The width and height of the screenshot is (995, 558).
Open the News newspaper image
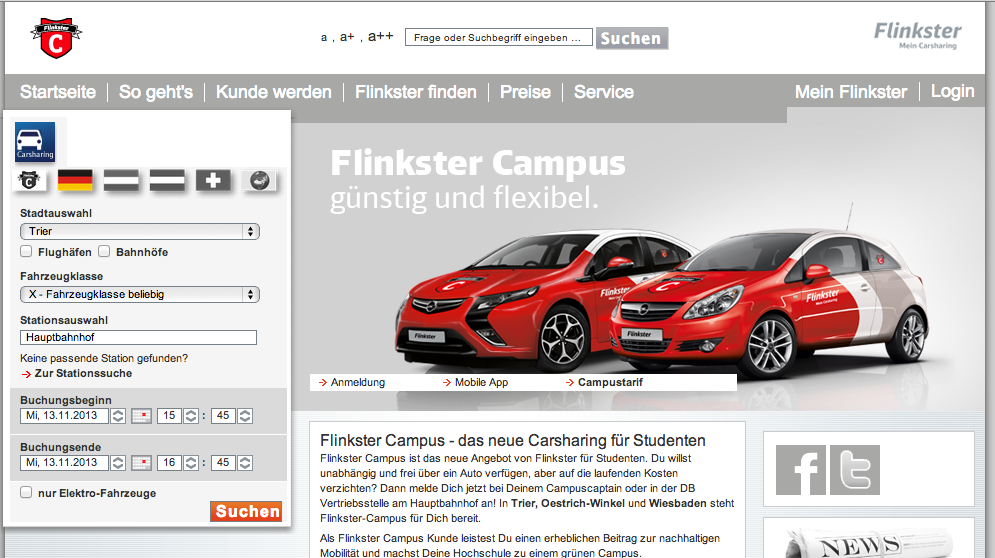point(868,545)
